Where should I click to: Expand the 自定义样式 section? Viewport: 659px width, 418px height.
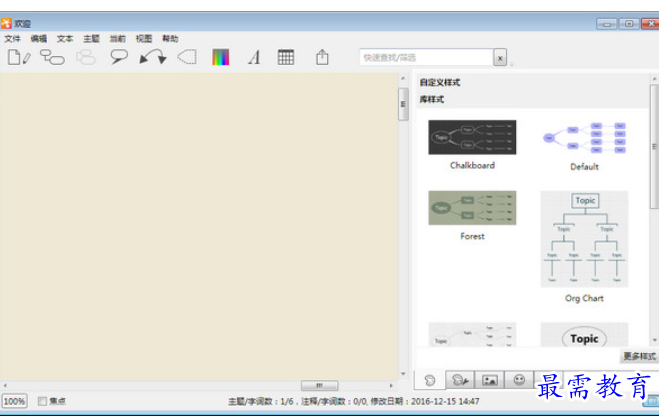click(440, 82)
